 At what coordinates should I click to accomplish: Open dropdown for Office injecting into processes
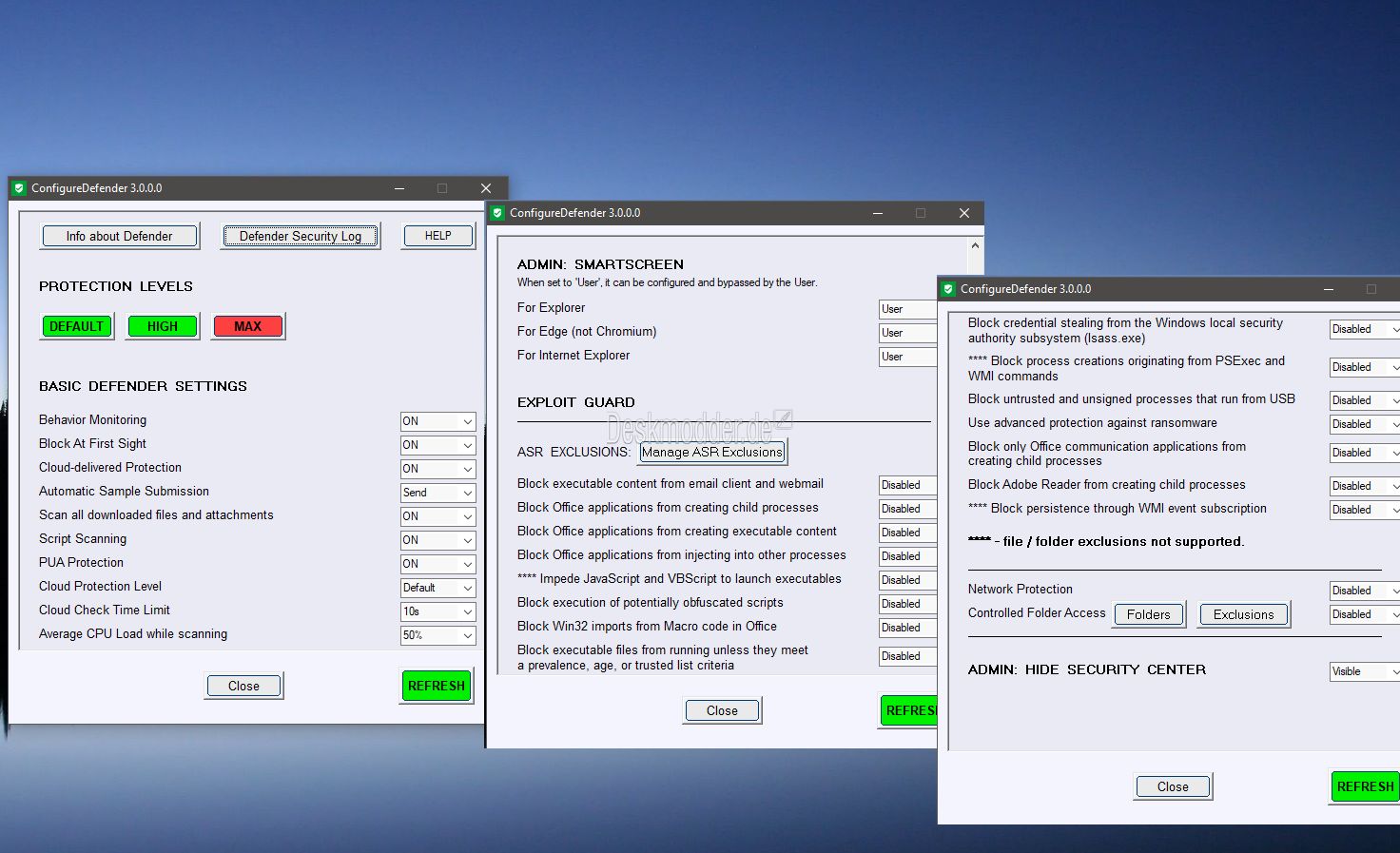(908, 556)
